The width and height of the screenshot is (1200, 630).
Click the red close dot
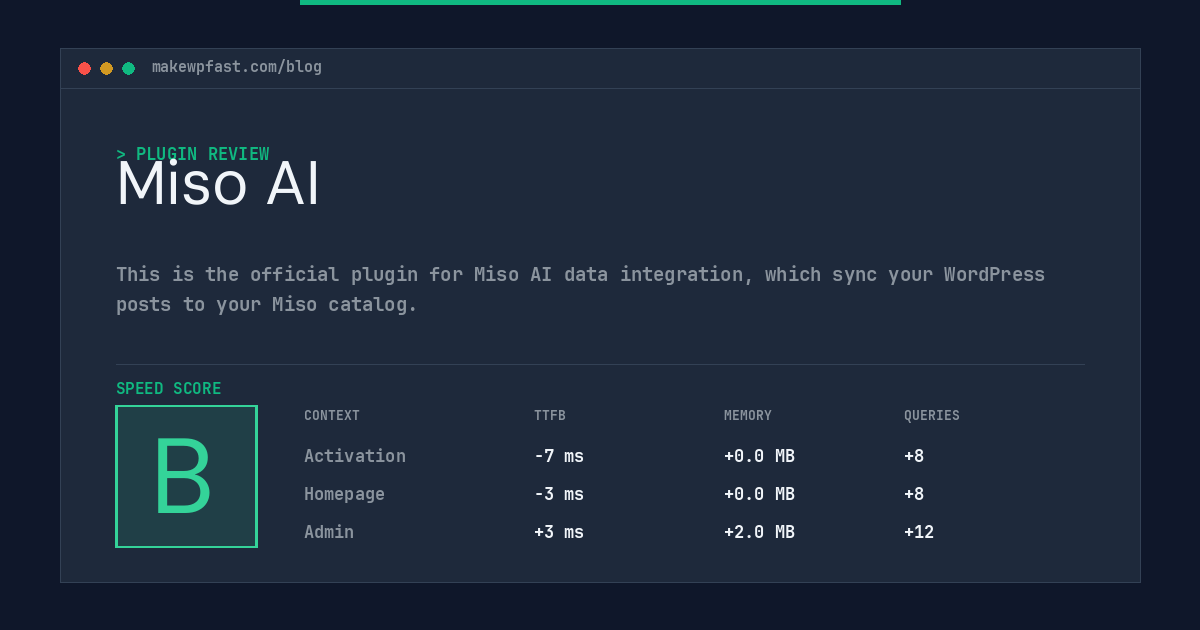(x=84, y=68)
